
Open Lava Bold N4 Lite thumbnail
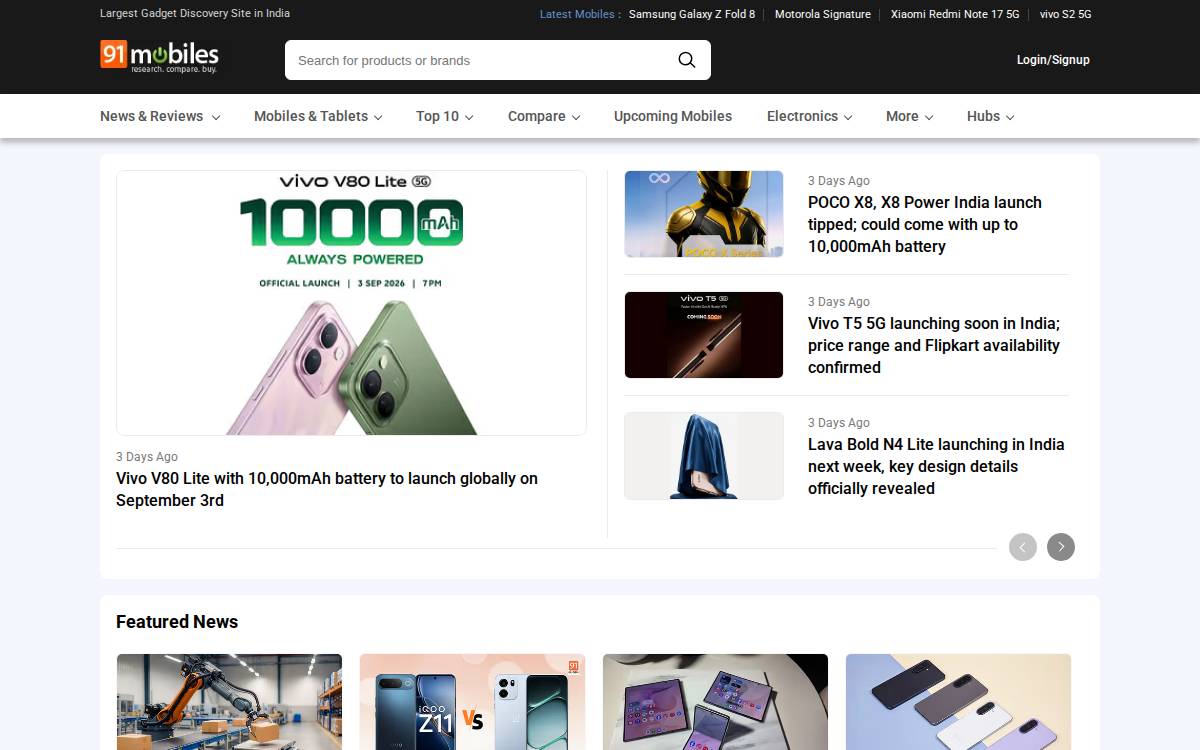(704, 456)
